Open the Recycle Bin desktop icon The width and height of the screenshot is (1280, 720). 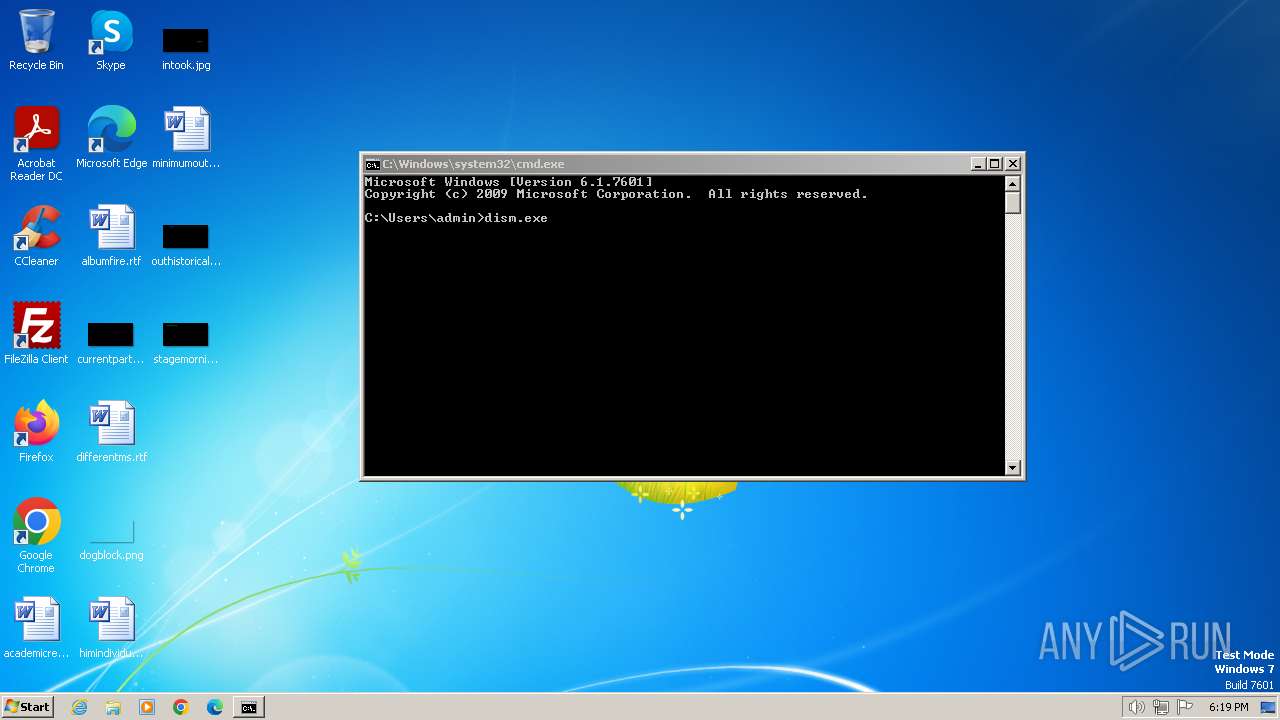click(36, 41)
